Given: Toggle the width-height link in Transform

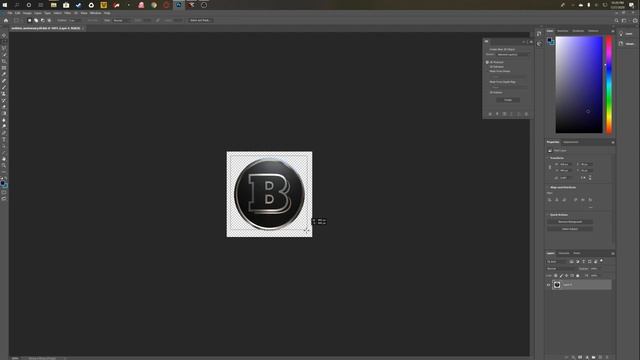Looking at the screenshot, I should [x=550, y=167].
